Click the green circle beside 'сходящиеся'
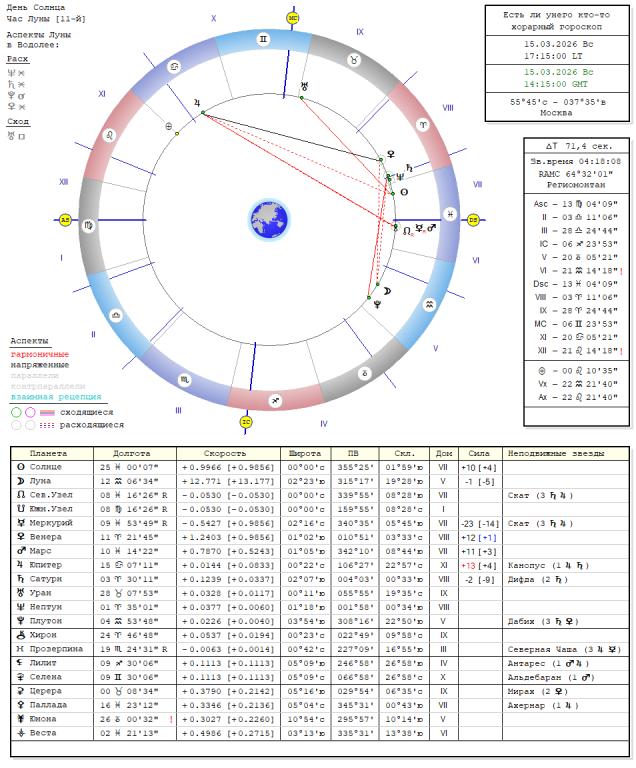The width and height of the screenshot is (636, 768). [16, 411]
